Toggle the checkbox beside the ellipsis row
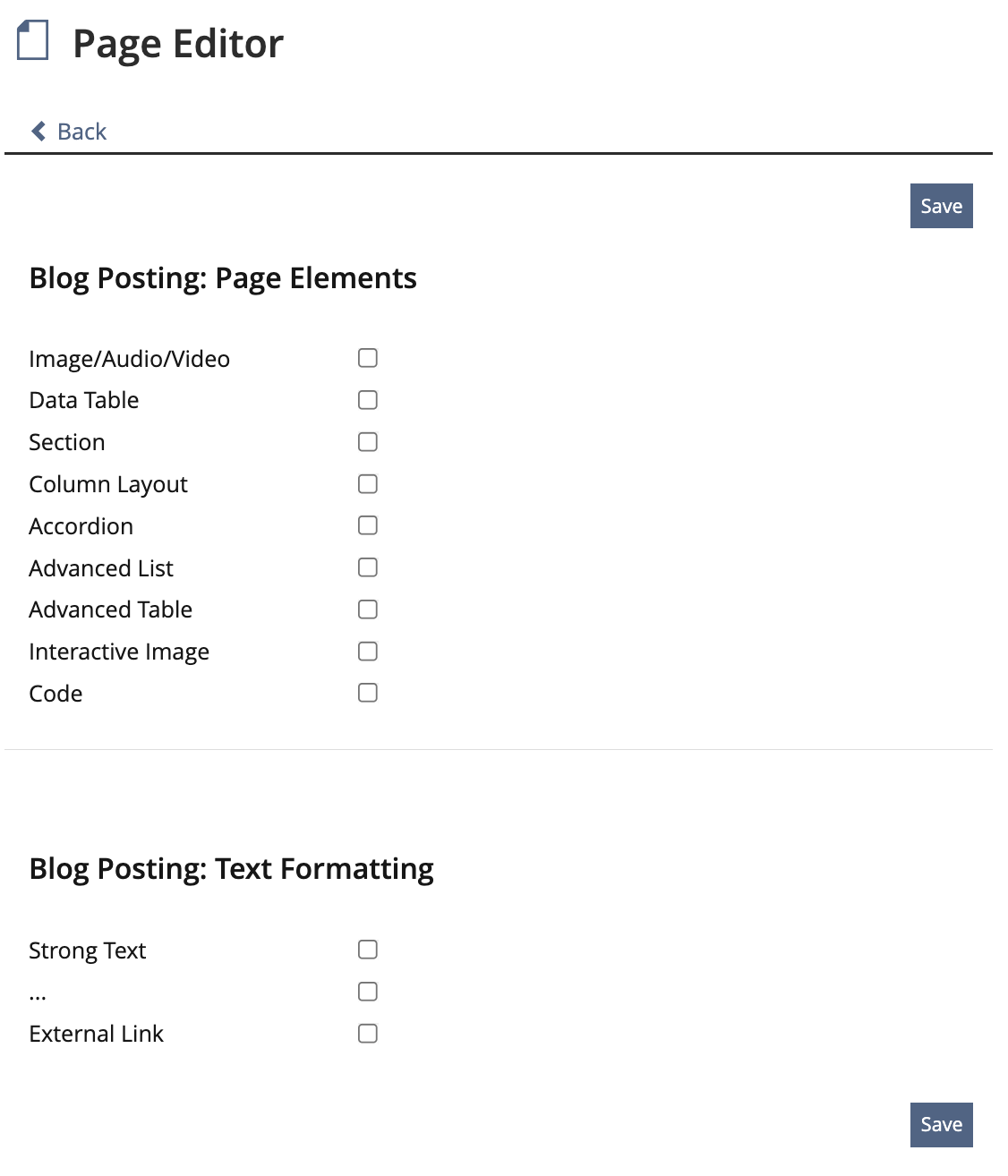This screenshot has height=1176, width=1008. (x=368, y=992)
